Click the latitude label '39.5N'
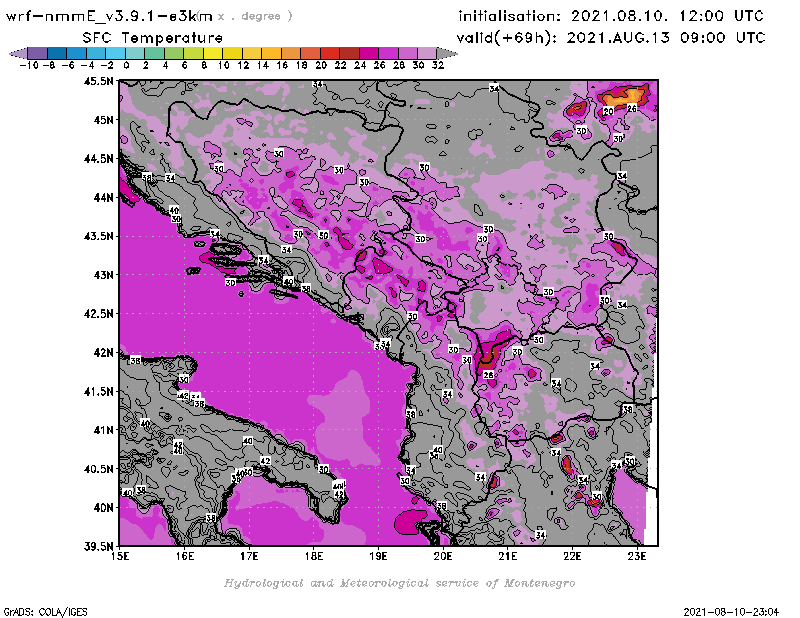The height and width of the screenshot is (618, 800). coord(98,547)
